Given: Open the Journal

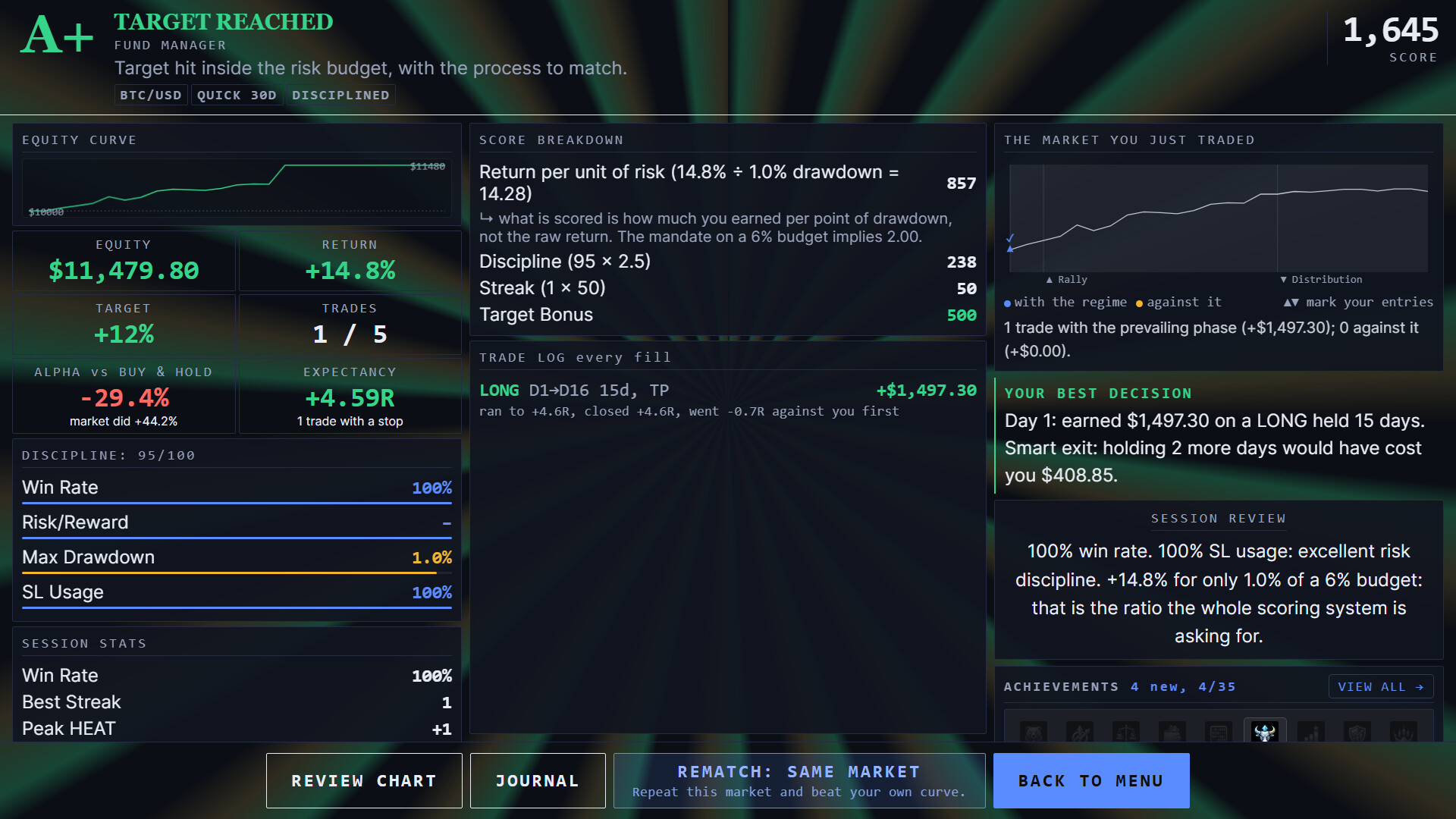Looking at the screenshot, I should (x=538, y=780).
